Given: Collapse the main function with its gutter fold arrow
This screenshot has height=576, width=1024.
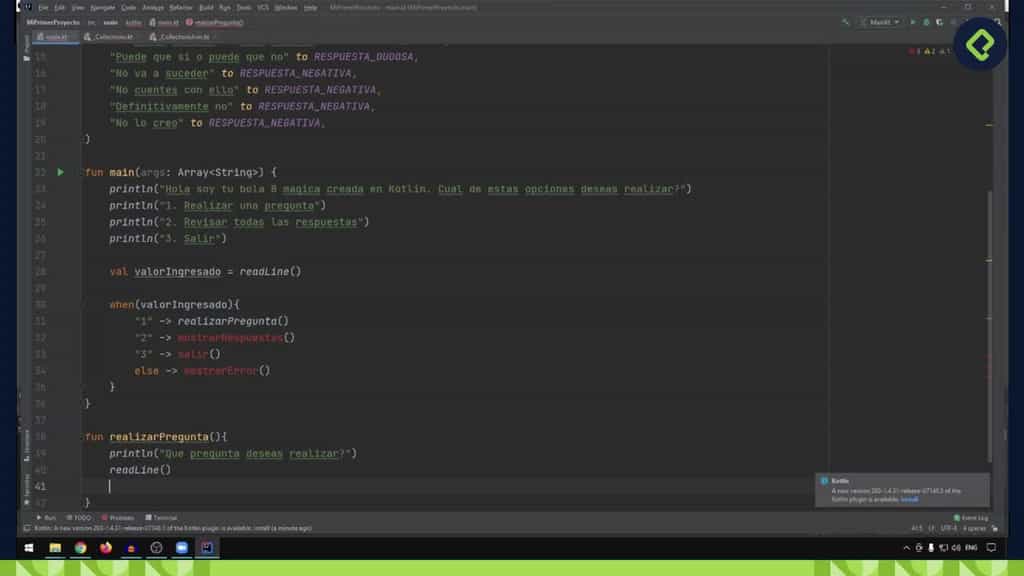Looking at the screenshot, I should (72, 172).
